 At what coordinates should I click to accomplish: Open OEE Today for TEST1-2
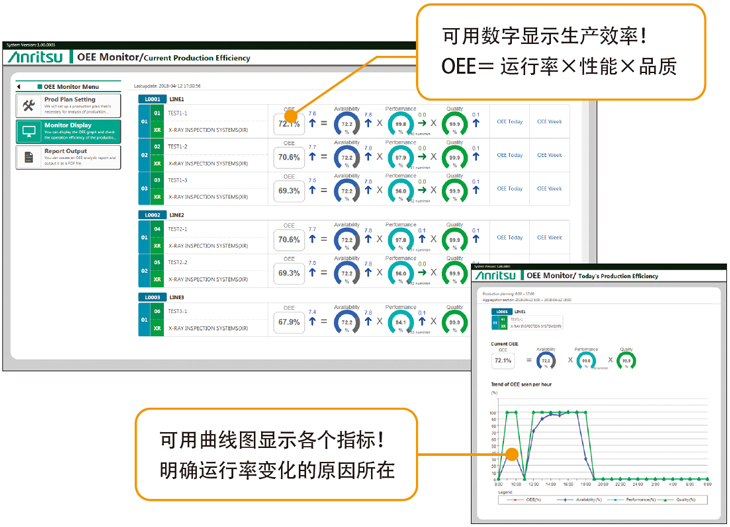pyautogui.click(x=509, y=155)
